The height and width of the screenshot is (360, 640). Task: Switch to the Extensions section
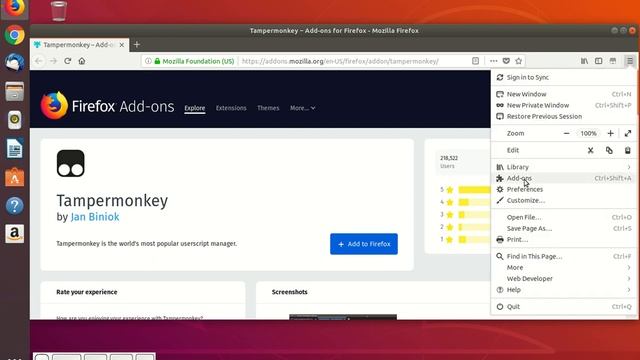point(231,108)
